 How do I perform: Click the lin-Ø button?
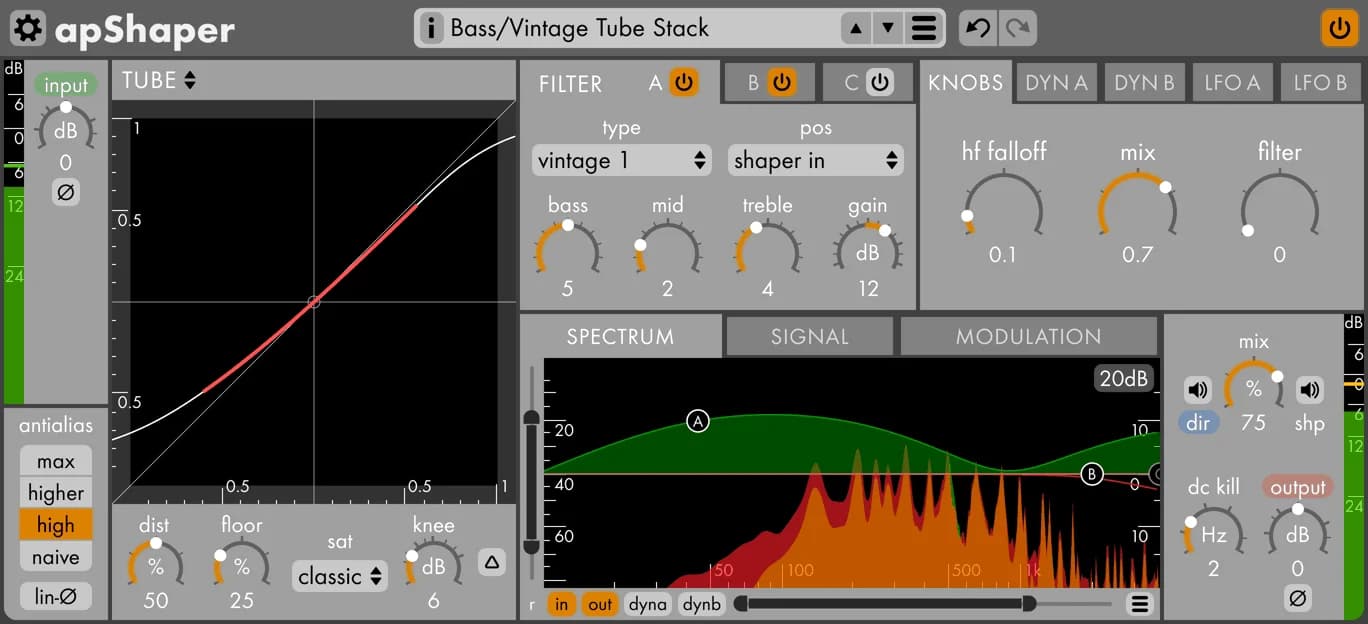coord(56,596)
